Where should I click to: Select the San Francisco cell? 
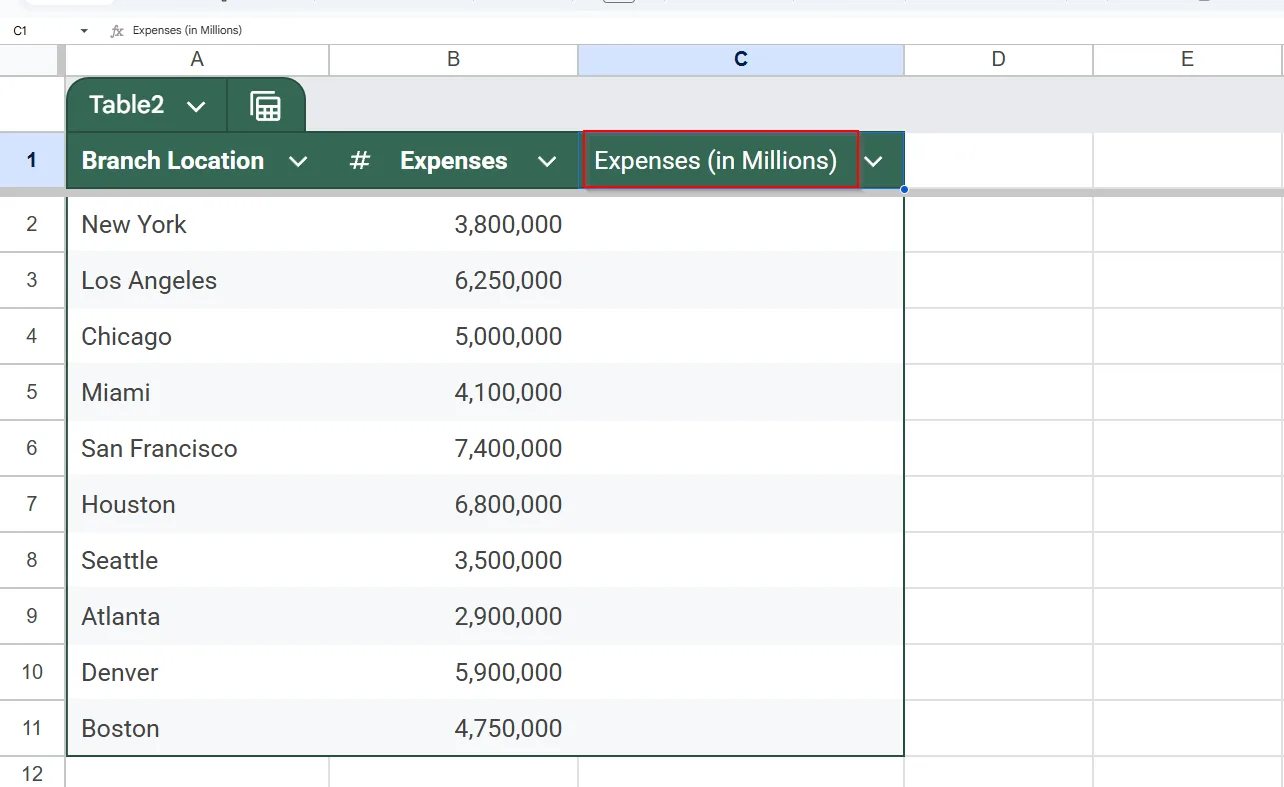pyautogui.click(x=197, y=448)
